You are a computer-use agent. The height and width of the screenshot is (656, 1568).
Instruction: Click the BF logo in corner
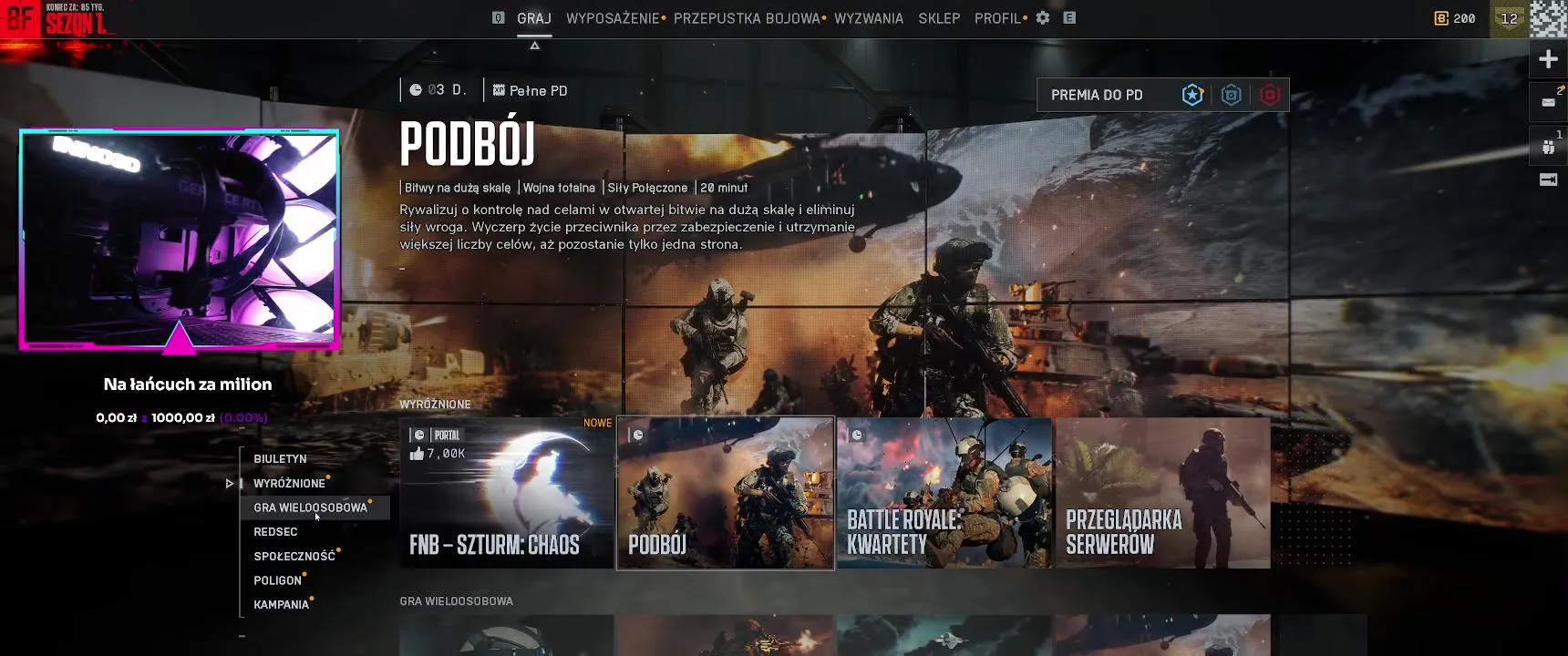[x=20, y=18]
